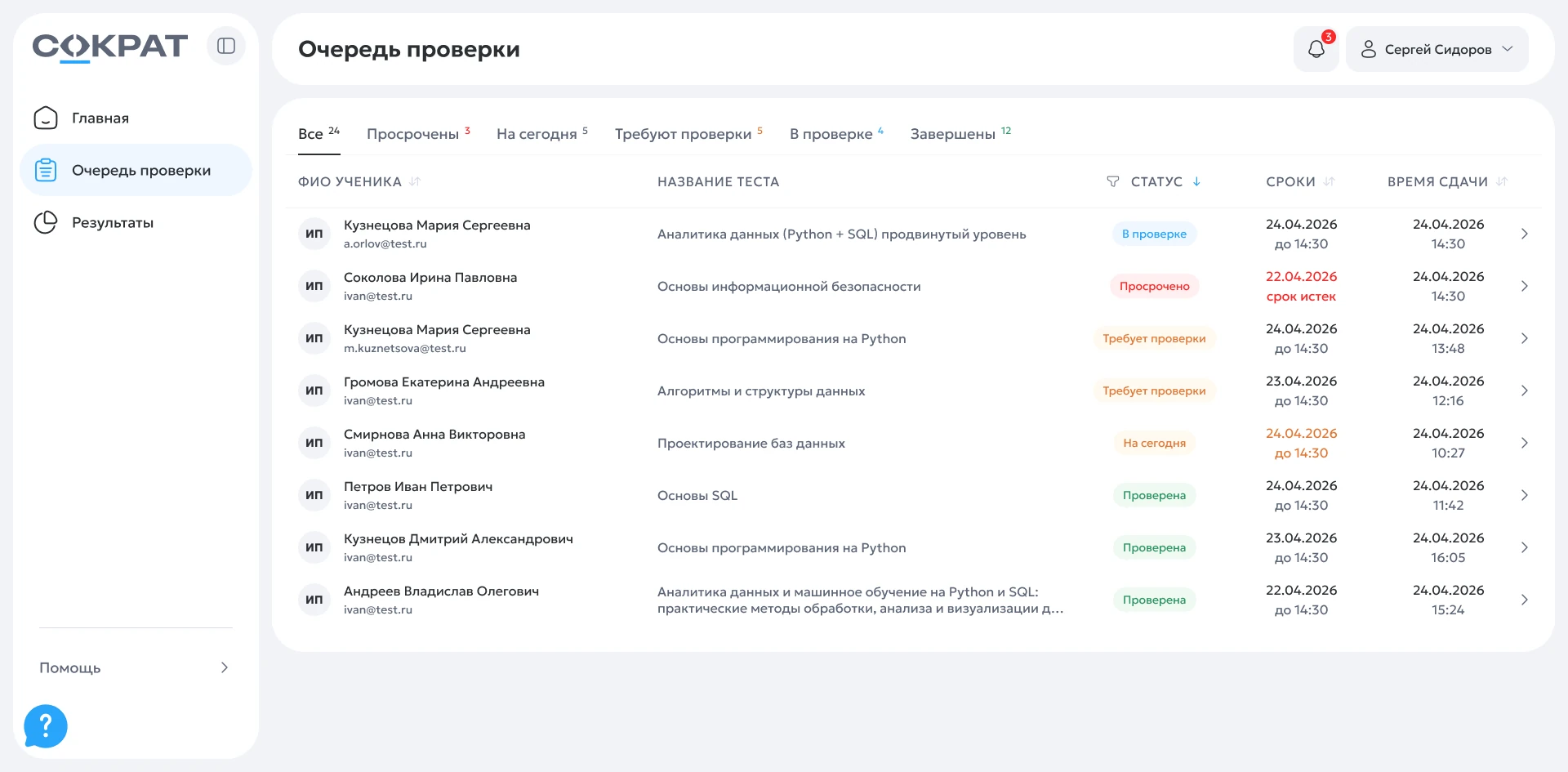The width and height of the screenshot is (1568, 772).
Task: Click test name Проектирование баз данных
Action: [x=751, y=443]
